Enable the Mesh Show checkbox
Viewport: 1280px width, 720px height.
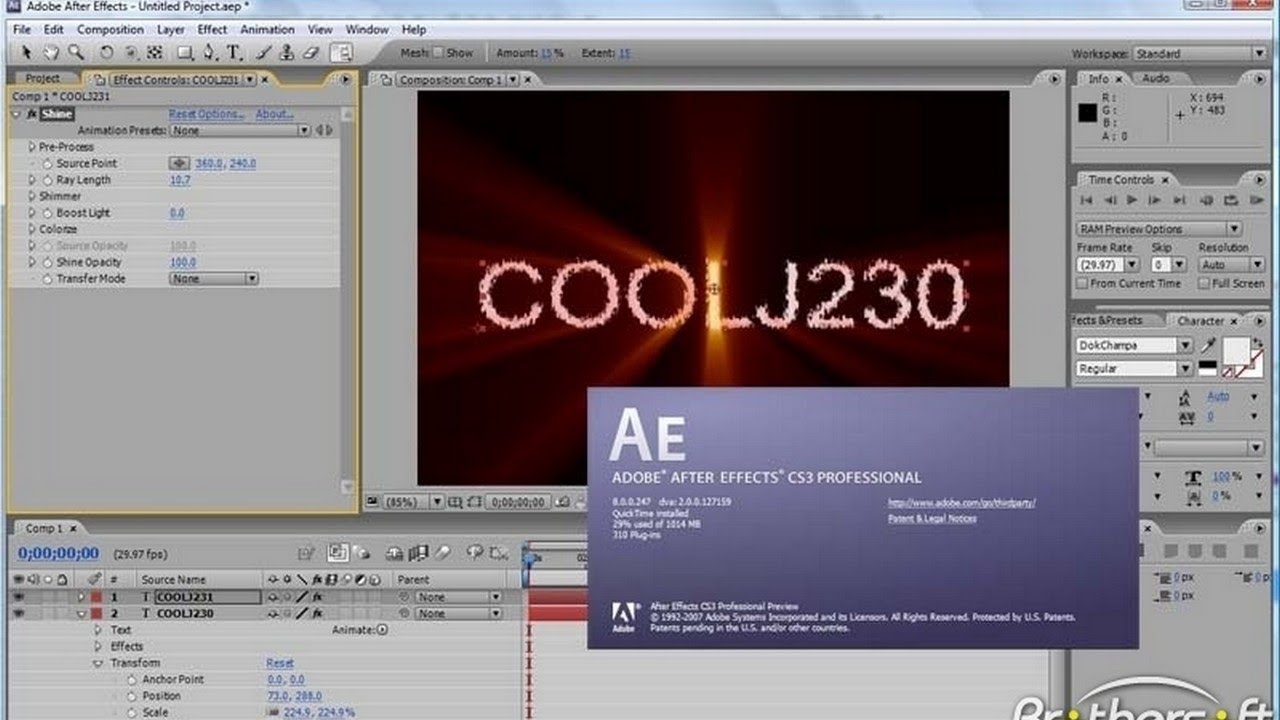(438, 53)
